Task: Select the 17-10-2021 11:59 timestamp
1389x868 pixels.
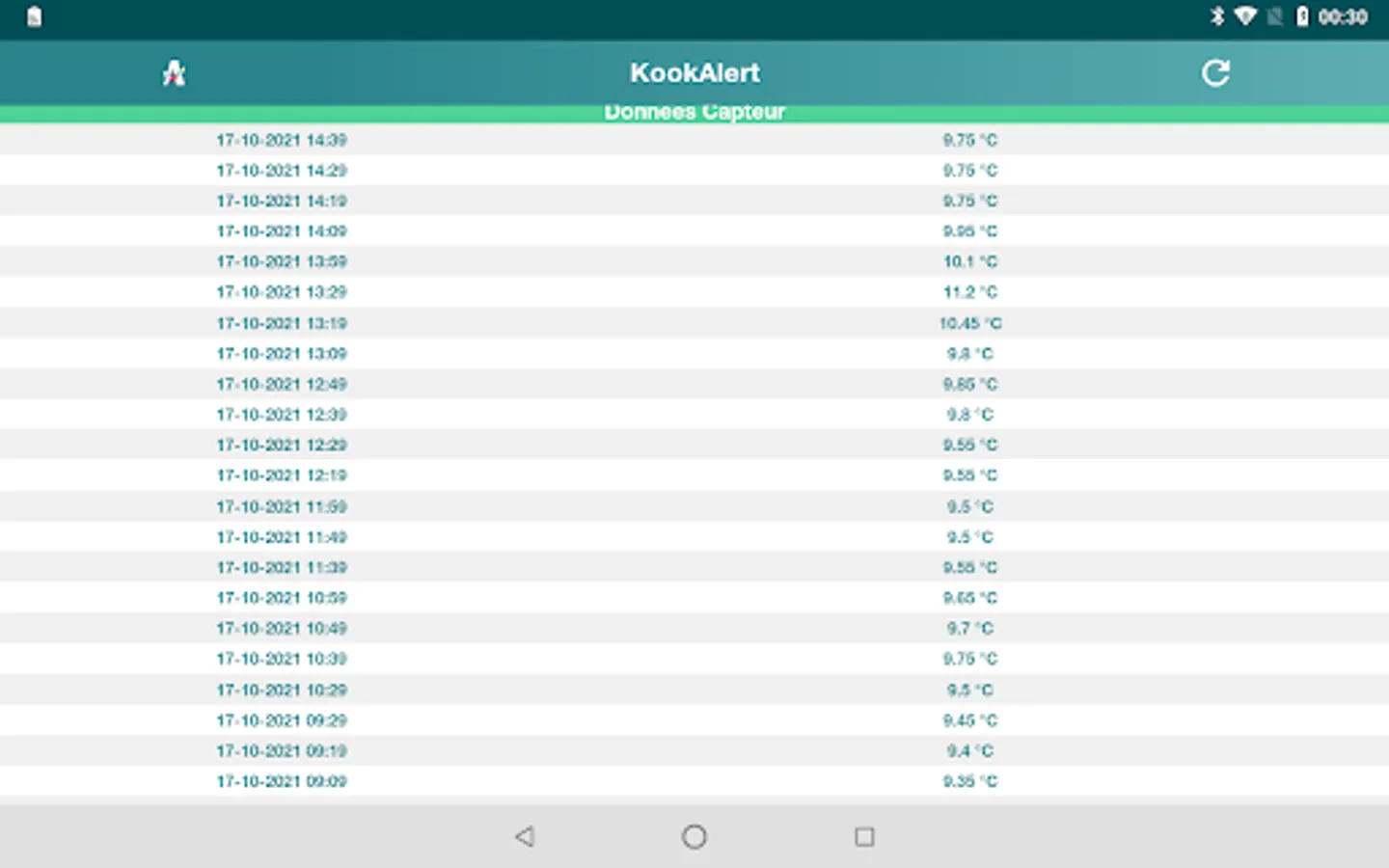Action: (282, 506)
